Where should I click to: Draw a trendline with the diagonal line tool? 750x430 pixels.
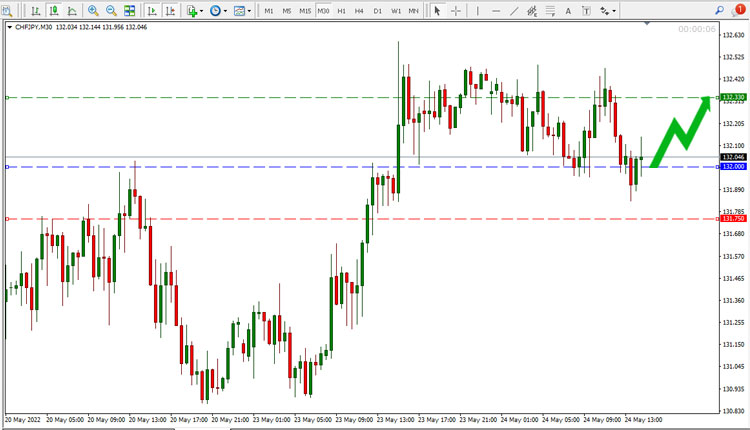pos(514,11)
